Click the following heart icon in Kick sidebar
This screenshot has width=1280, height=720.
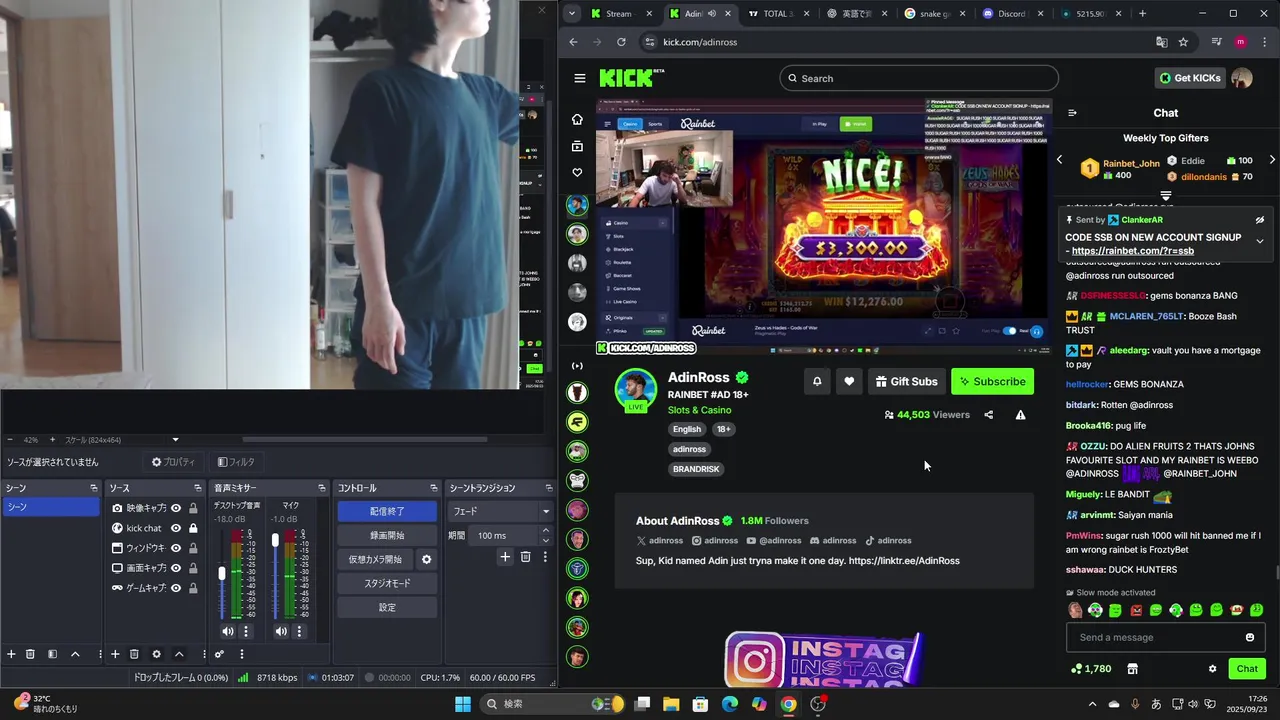pos(577,172)
